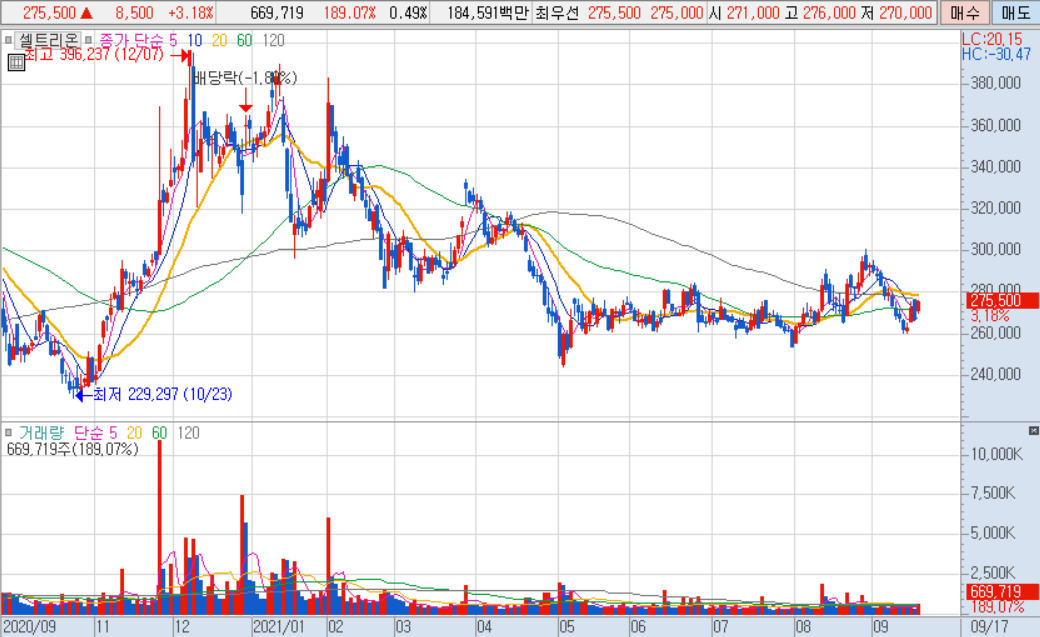Select the volume 20-day average label
The image size is (1040, 637).
point(134,433)
